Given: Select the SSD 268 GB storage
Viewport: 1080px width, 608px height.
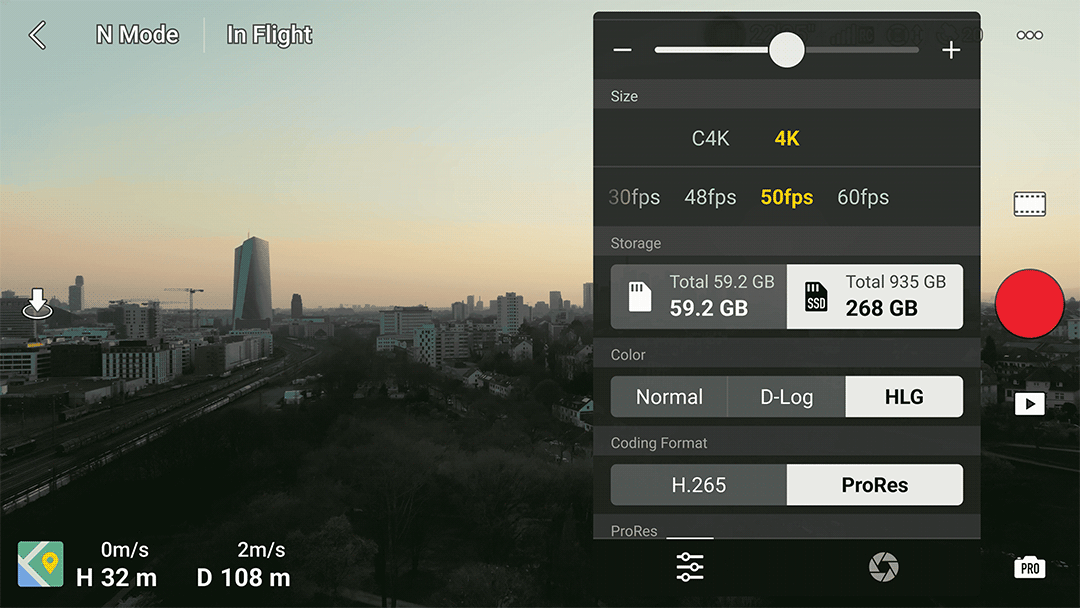Looking at the screenshot, I should click(x=875, y=297).
